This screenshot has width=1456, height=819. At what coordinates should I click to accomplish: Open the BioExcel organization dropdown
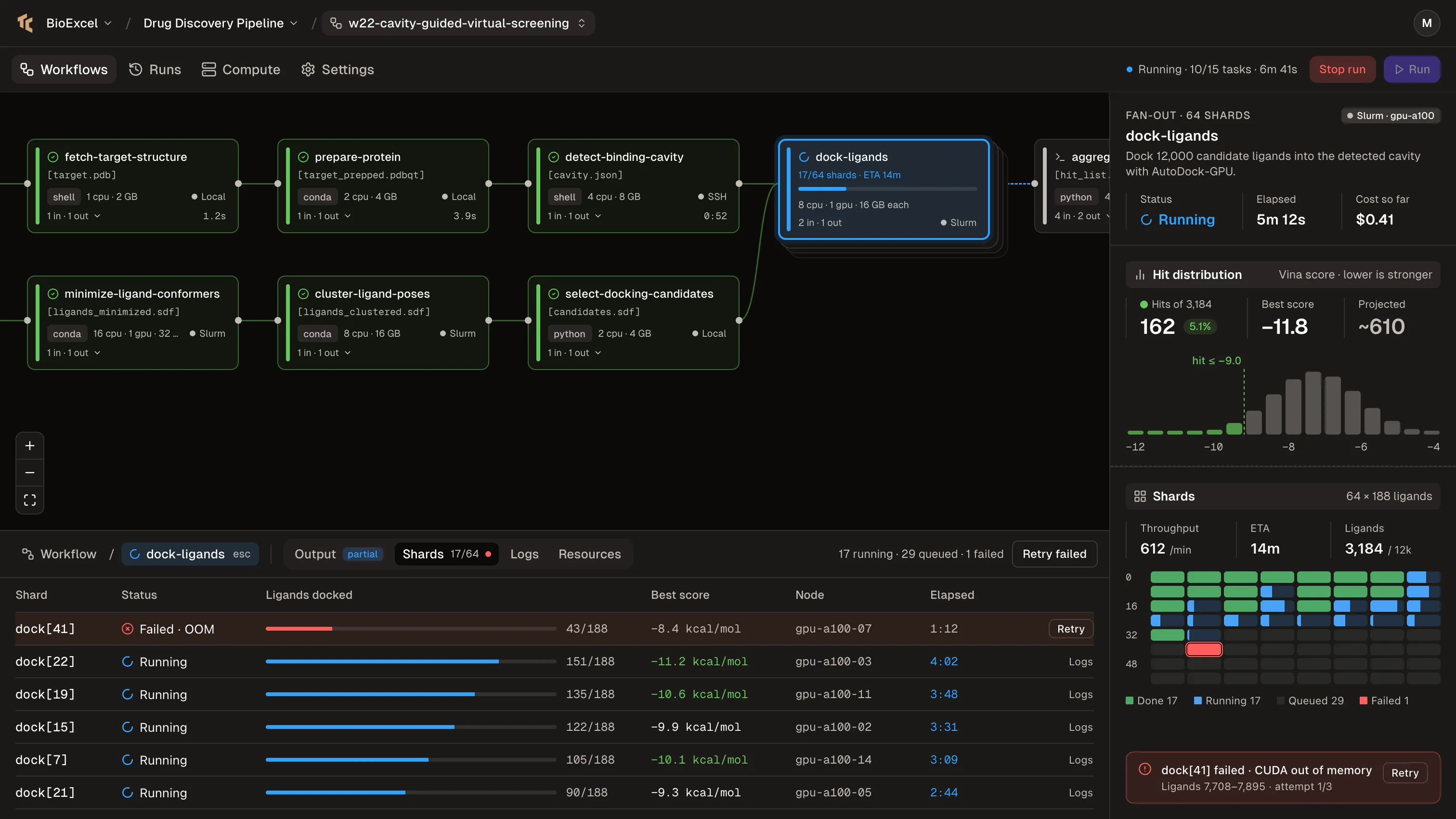click(x=78, y=23)
